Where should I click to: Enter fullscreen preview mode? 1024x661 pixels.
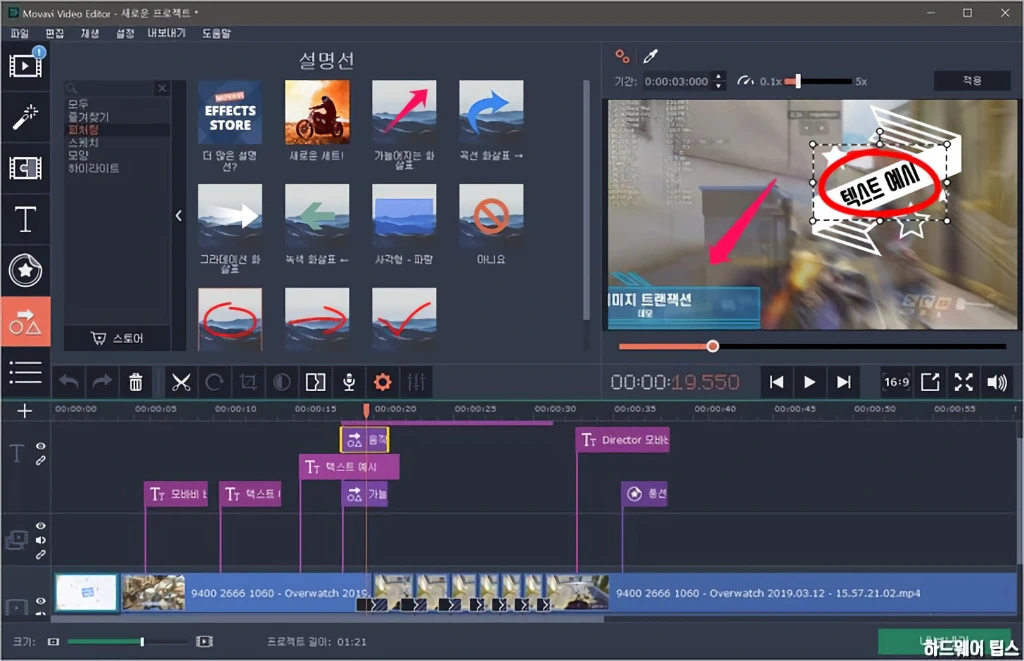pos(964,382)
